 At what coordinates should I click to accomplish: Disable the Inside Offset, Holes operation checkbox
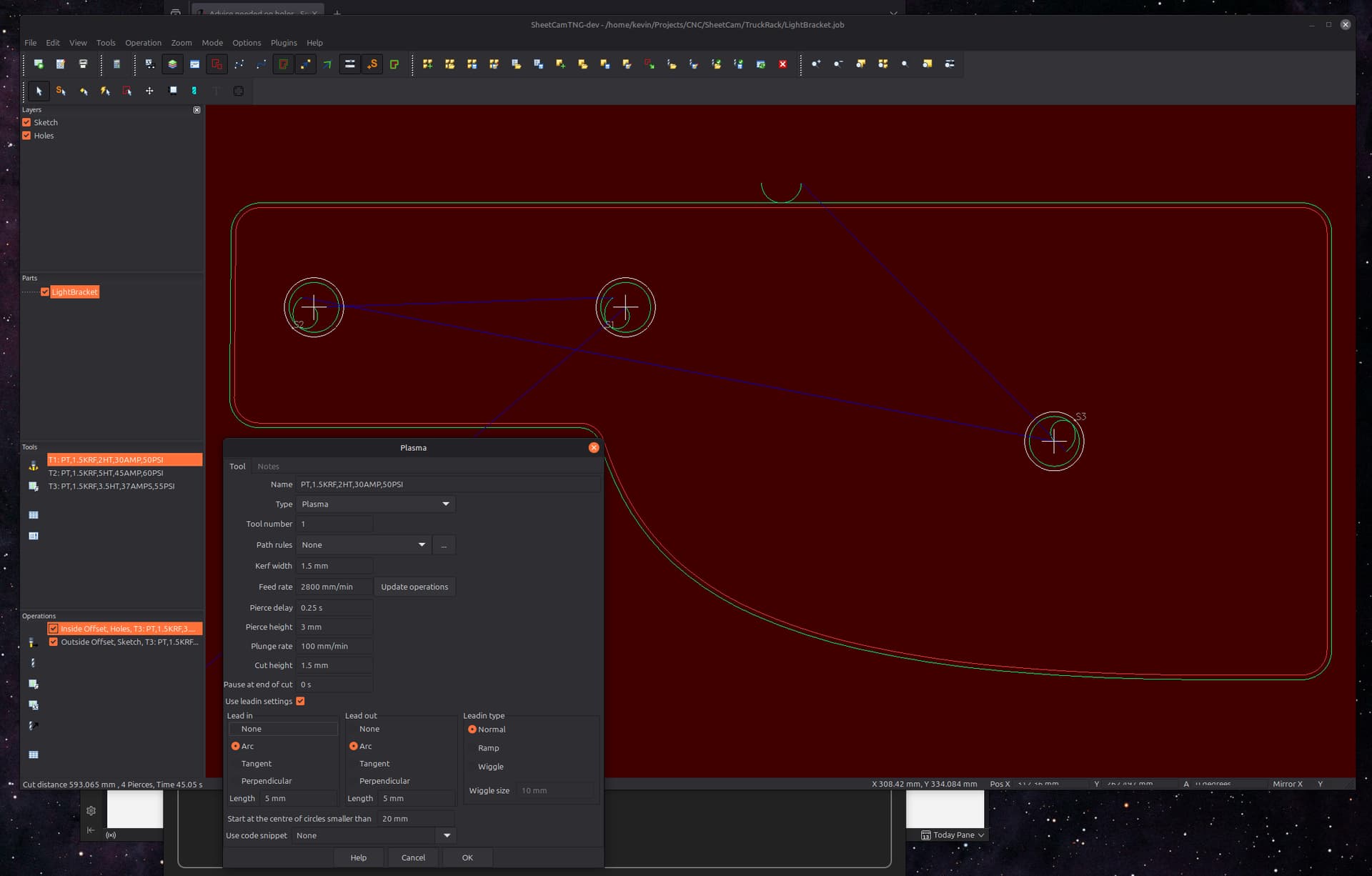(x=53, y=629)
